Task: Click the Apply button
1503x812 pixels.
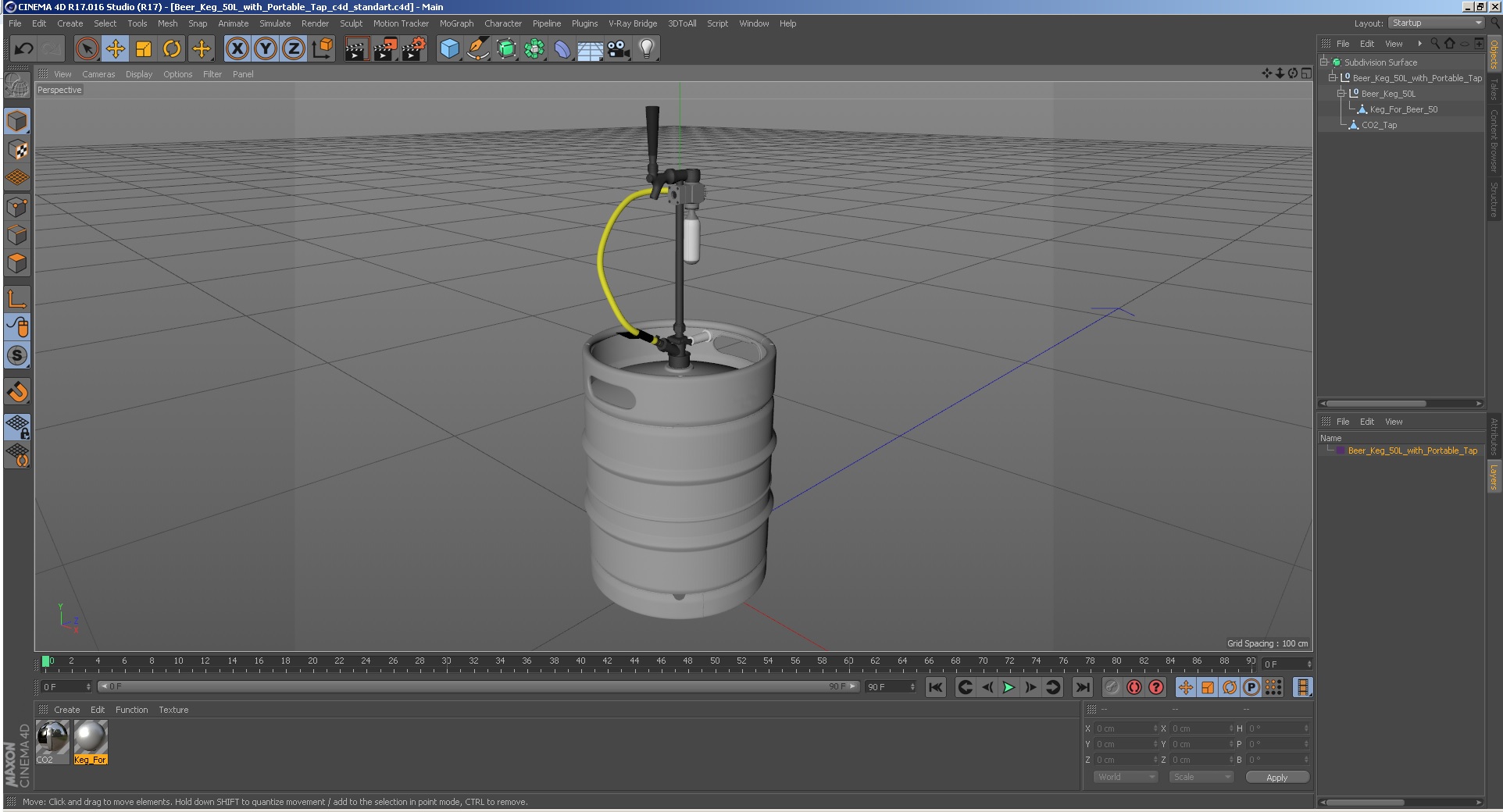Action: tap(1276, 777)
